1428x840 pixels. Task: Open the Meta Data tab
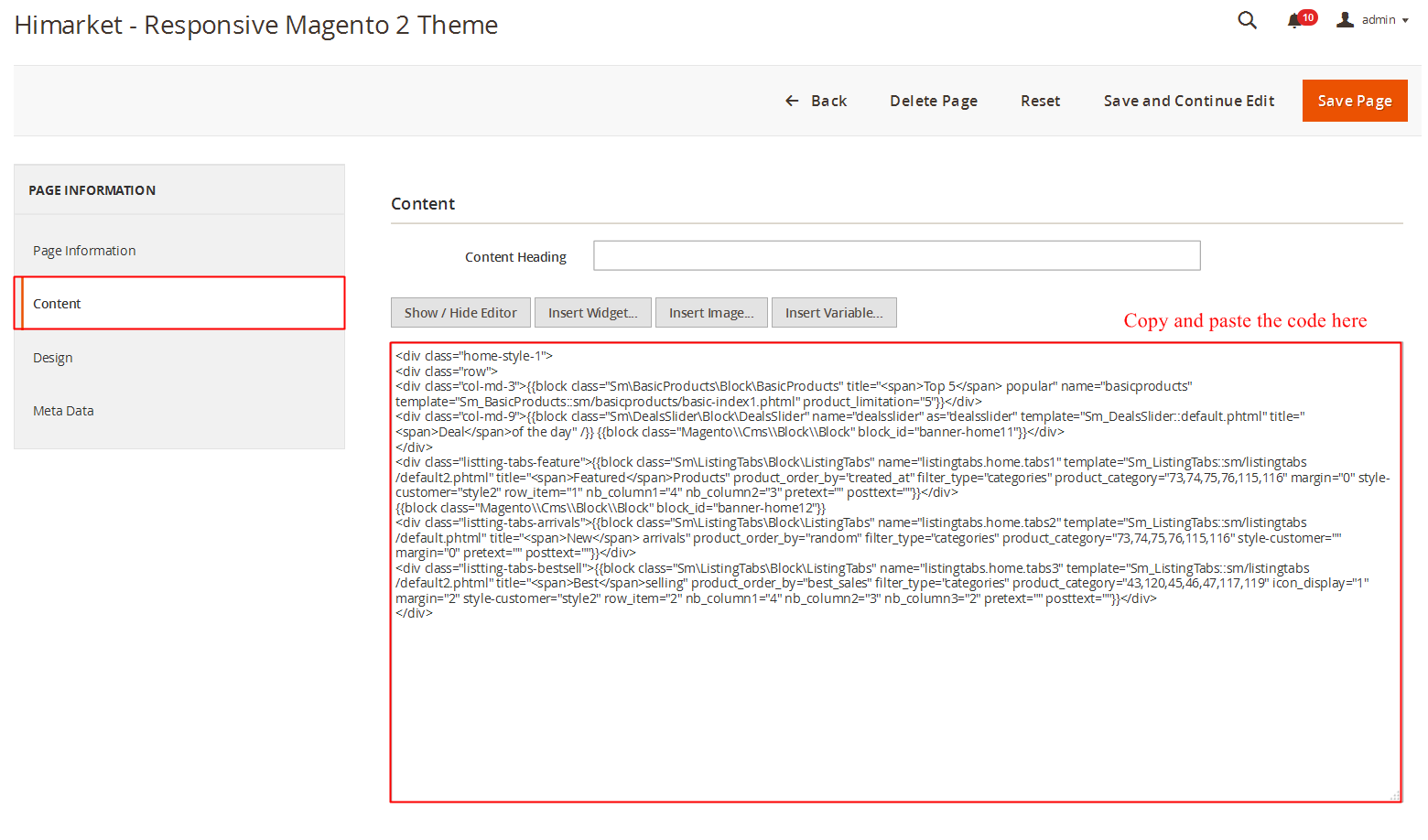coord(179,411)
